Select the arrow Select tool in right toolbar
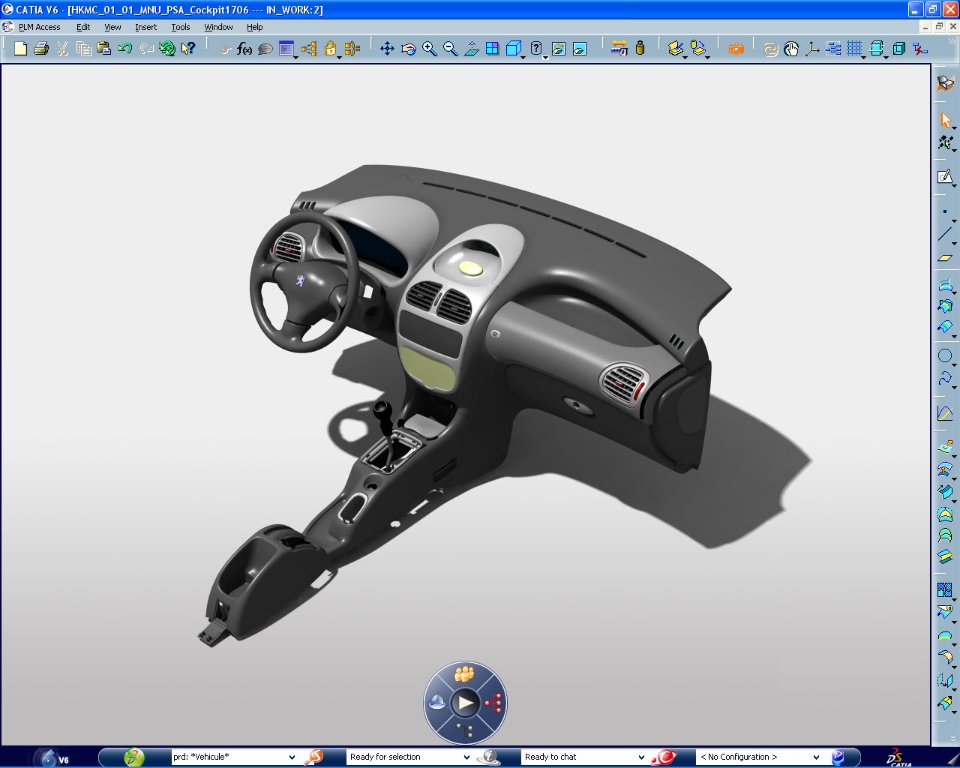The width and height of the screenshot is (960, 768). click(x=943, y=120)
